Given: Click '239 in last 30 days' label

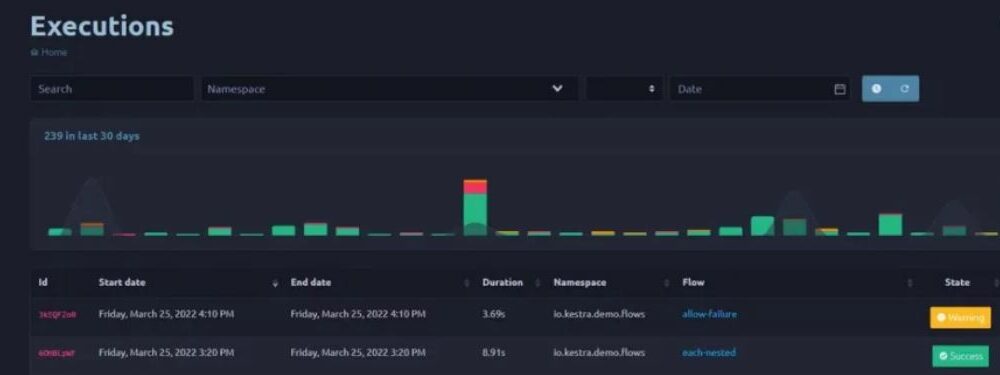Looking at the screenshot, I should tap(92, 136).
